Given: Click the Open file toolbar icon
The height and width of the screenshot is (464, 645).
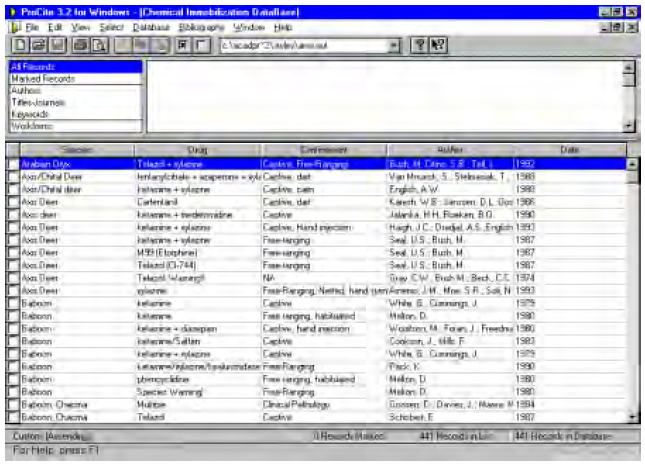Looking at the screenshot, I should pyautogui.click(x=38, y=45).
